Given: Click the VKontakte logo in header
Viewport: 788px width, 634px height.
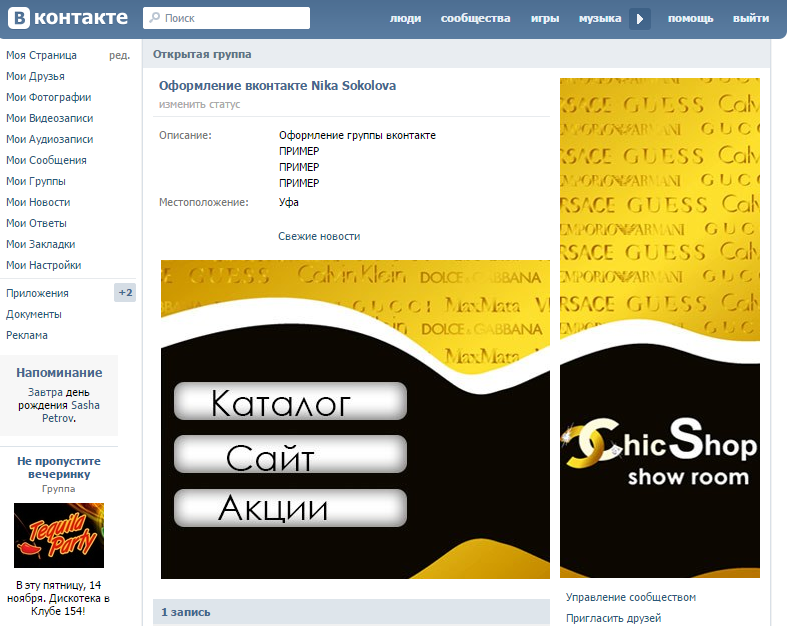Looking at the screenshot, I should [68, 18].
